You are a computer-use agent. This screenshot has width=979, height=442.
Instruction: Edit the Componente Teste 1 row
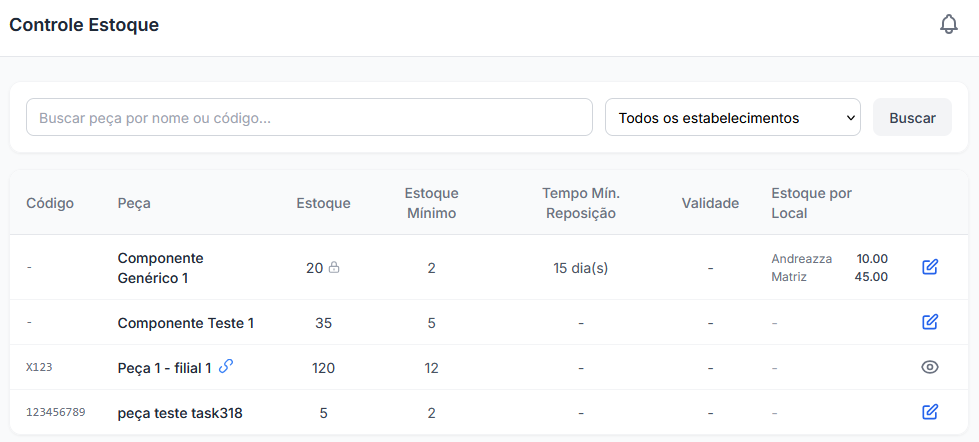click(930, 322)
